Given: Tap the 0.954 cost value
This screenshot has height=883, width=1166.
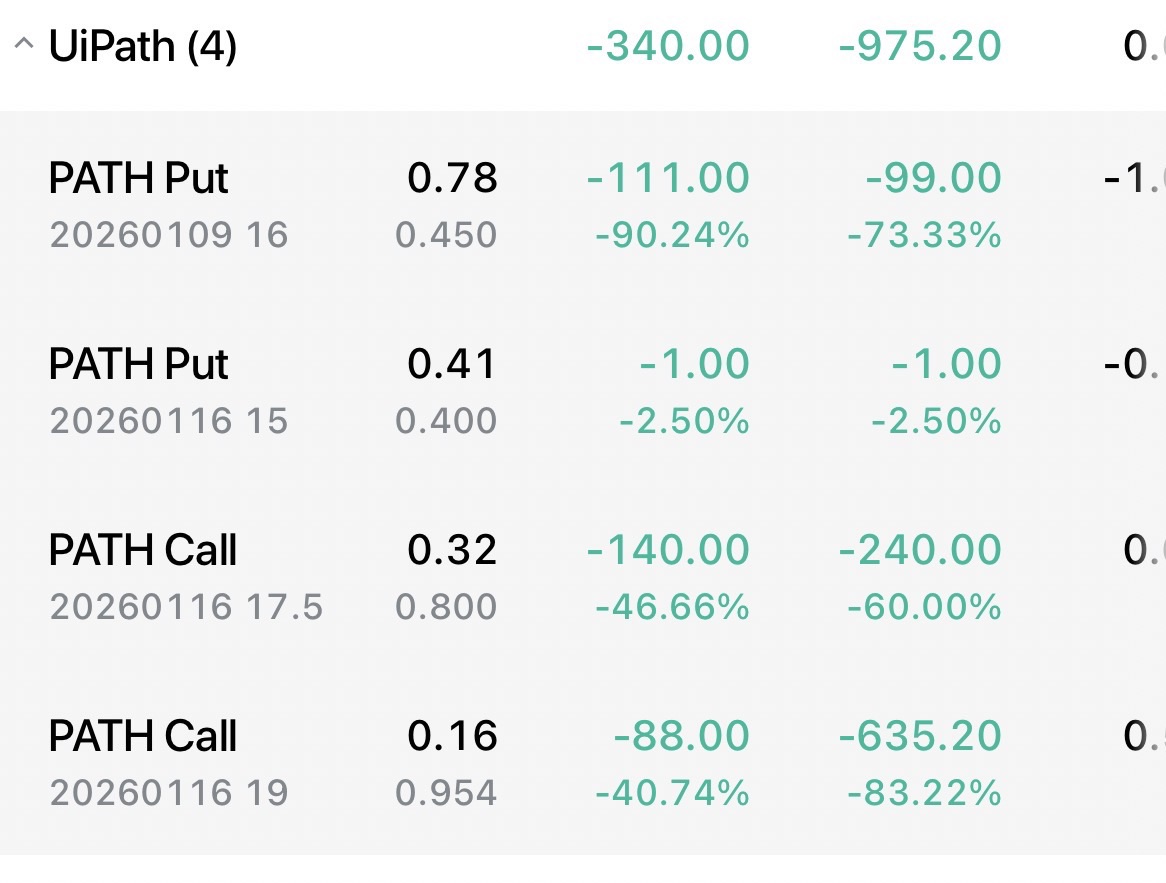Looking at the screenshot, I should pyautogui.click(x=446, y=794).
